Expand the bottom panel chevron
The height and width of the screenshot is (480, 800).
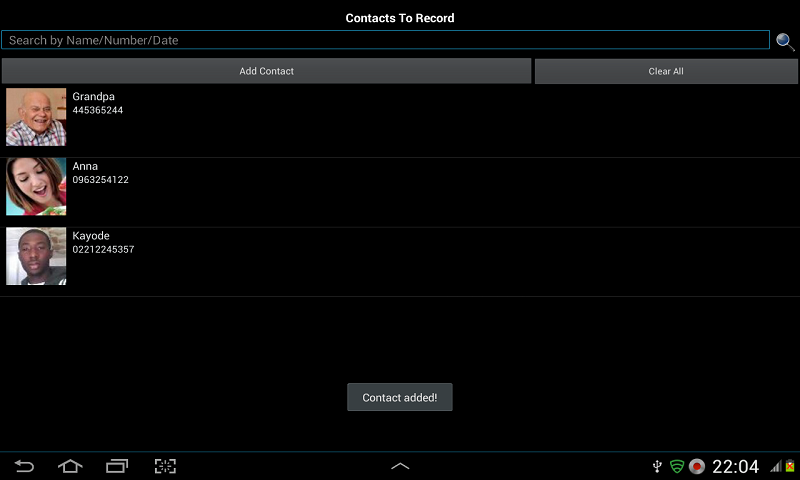pyautogui.click(x=400, y=466)
